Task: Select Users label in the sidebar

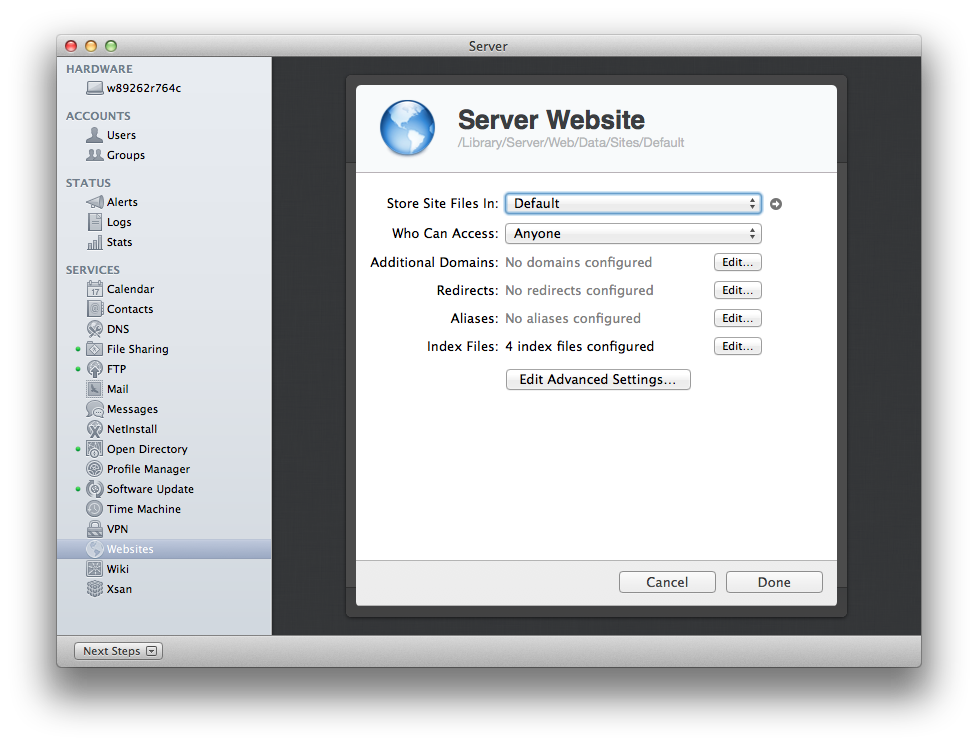Action: [x=121, y=135]
